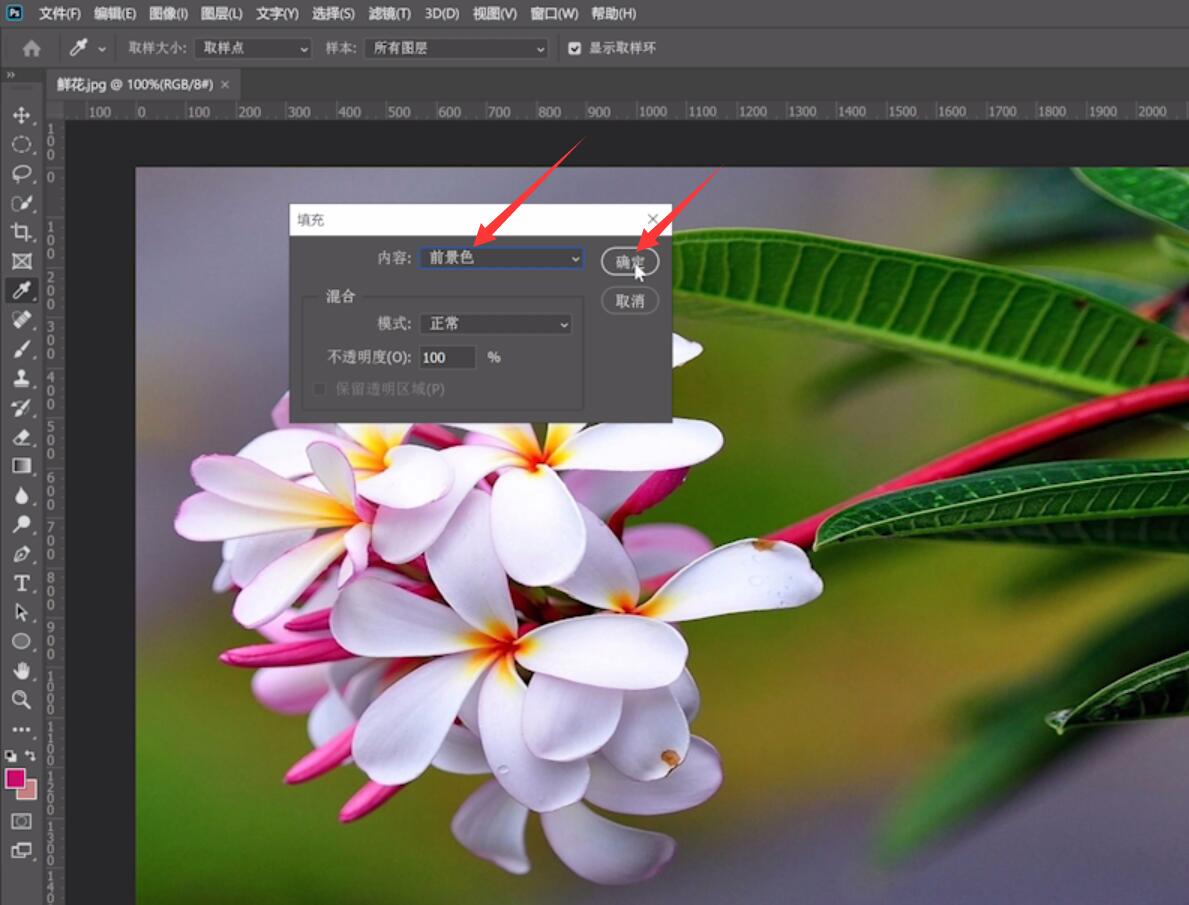
Task: Change the screen mode
Action: point(21,851)
